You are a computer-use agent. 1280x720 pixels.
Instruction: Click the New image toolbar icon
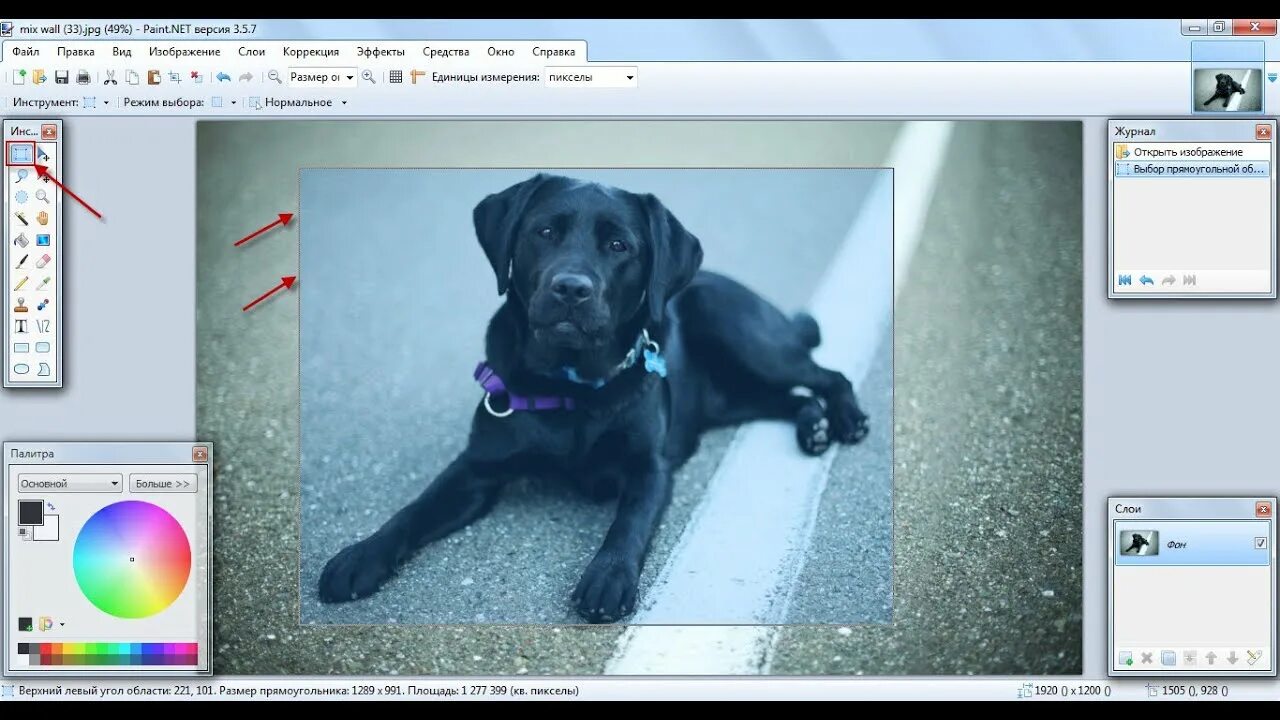pos(19,77)
